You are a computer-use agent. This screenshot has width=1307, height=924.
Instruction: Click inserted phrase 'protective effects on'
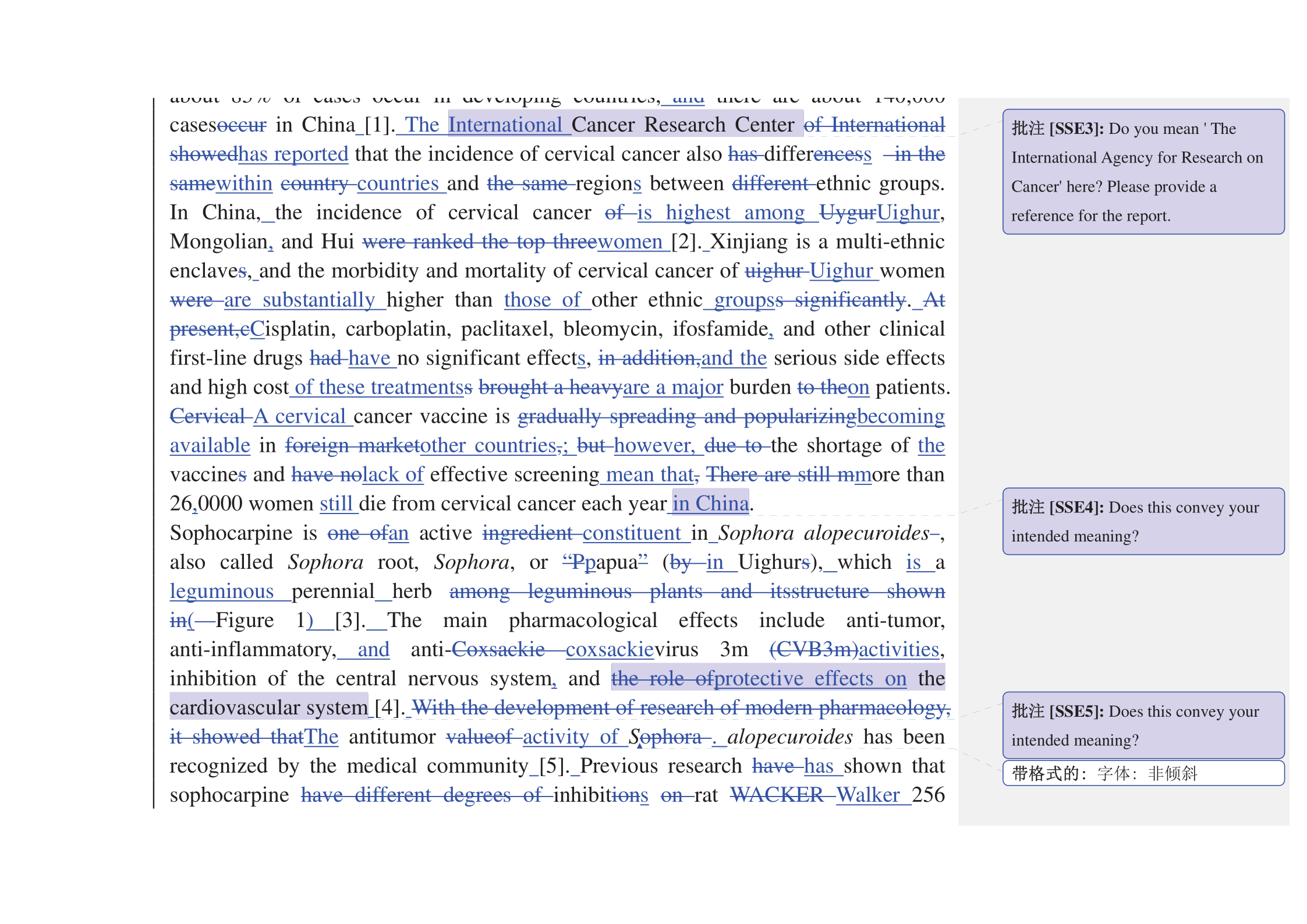click(x=810, y=678)
